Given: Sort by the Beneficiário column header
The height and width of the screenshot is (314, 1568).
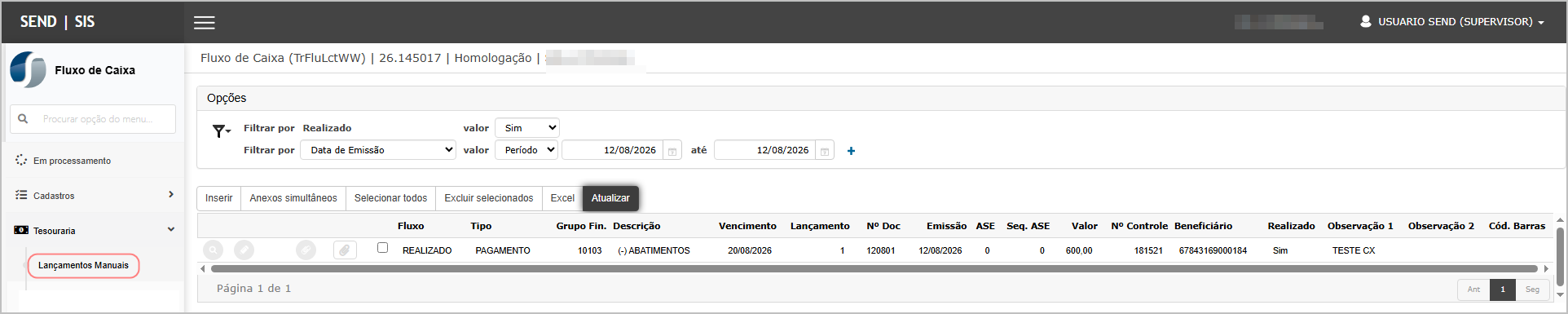Looking at the screenshot, I should click(1203, 226).
